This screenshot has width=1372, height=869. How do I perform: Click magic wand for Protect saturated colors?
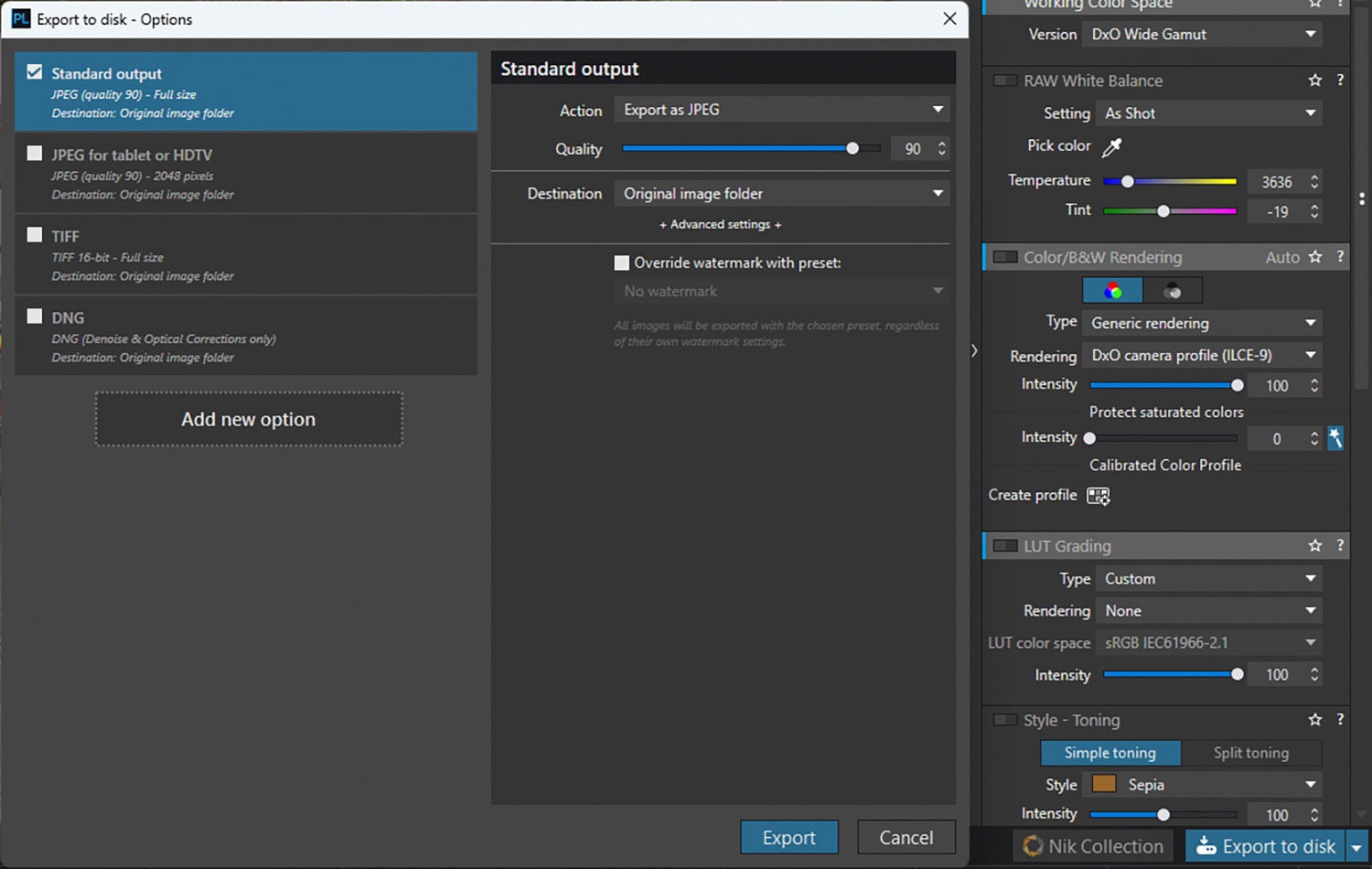click(1335, 438)
